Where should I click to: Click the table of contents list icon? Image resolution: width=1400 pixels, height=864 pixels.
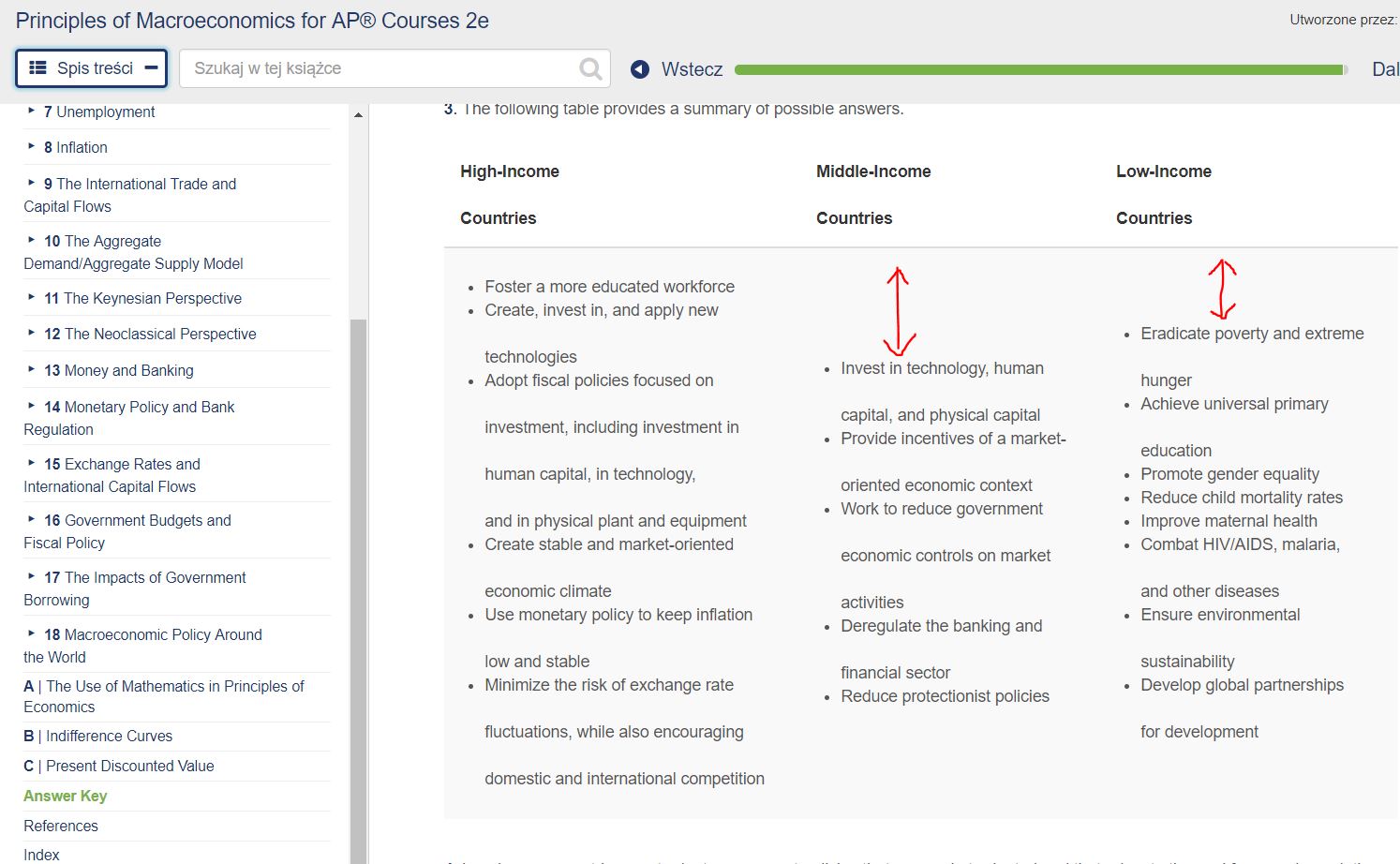pyautogui.click(x=37, y=67)
